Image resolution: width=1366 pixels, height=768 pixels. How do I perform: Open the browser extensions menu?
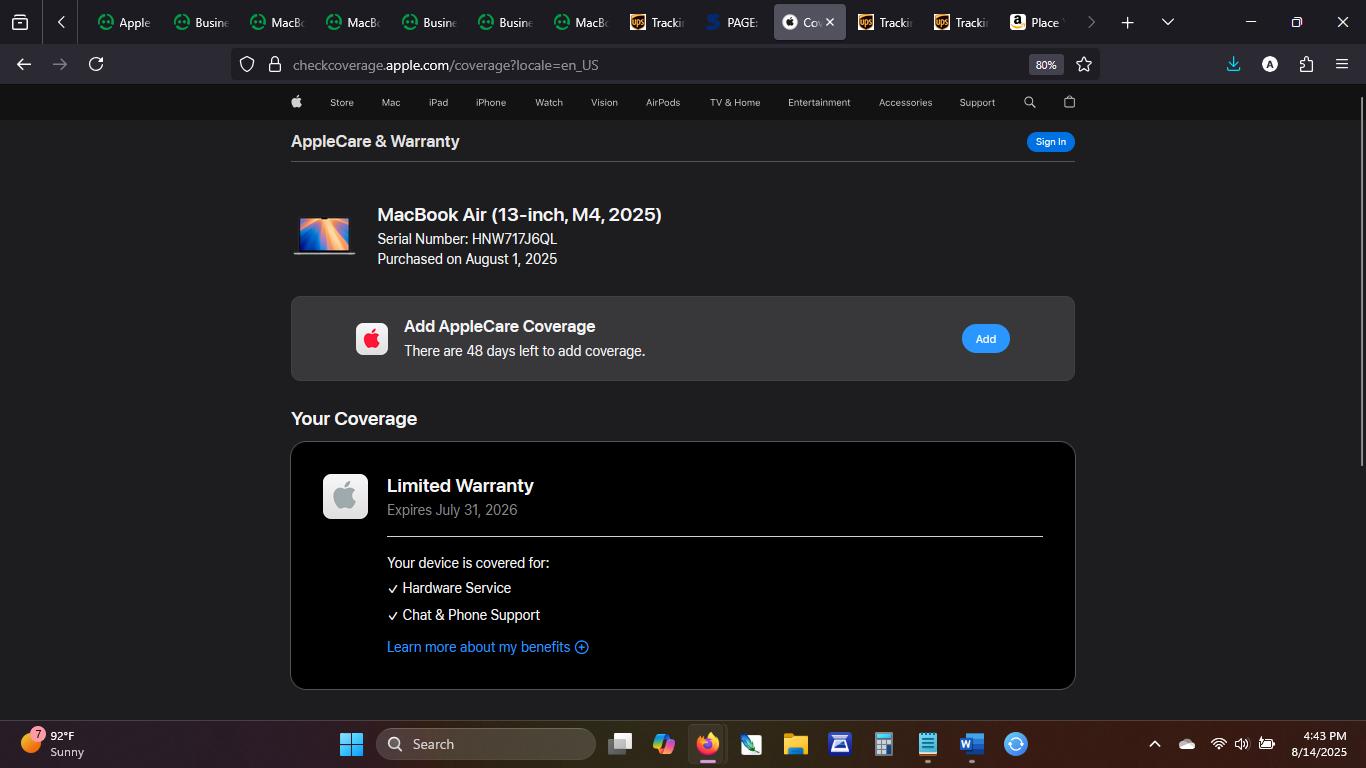pyautogui.click(x=1306, y=64)
